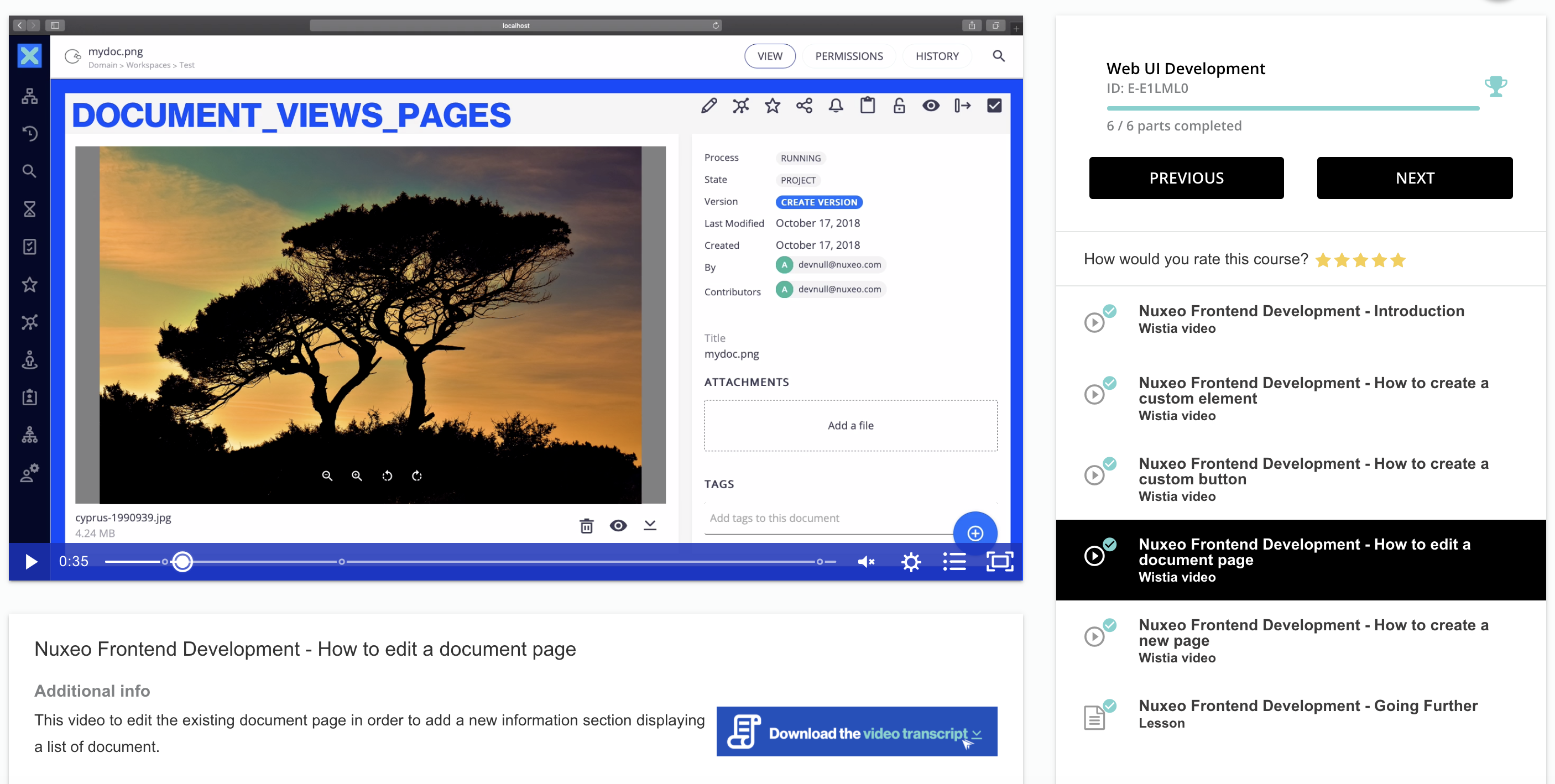Switch to the VIEW tab
1555x784 pixels.
(770, 56)
